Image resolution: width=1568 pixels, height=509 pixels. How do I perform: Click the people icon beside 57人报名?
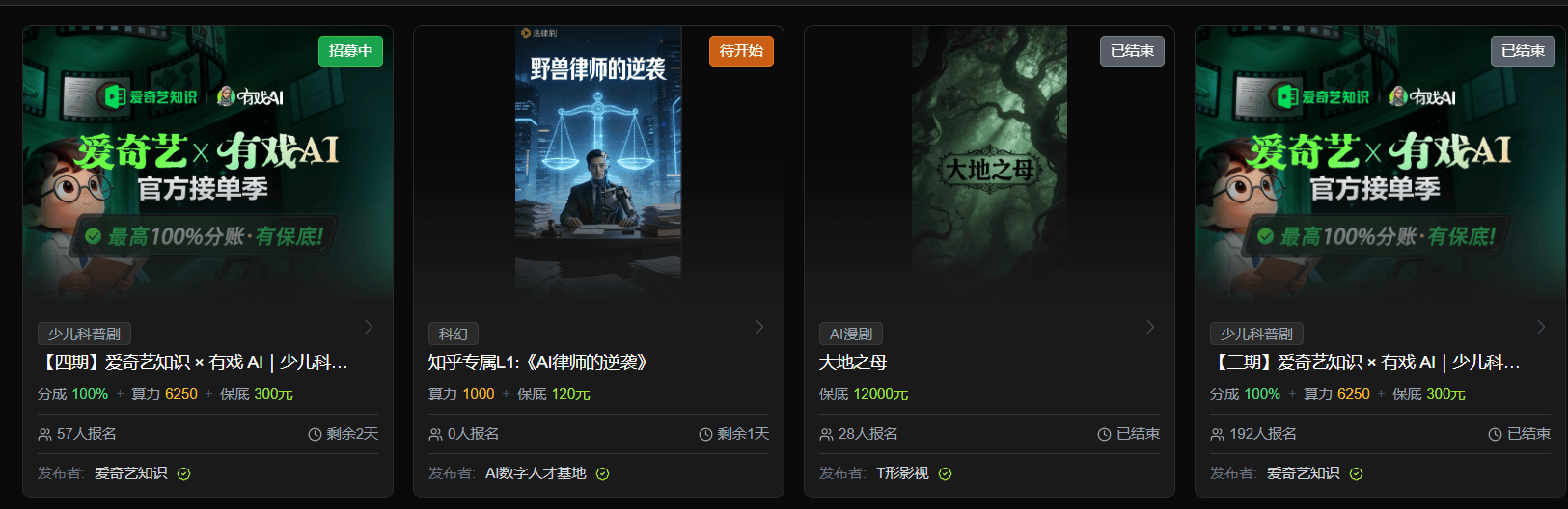point(44,435)
